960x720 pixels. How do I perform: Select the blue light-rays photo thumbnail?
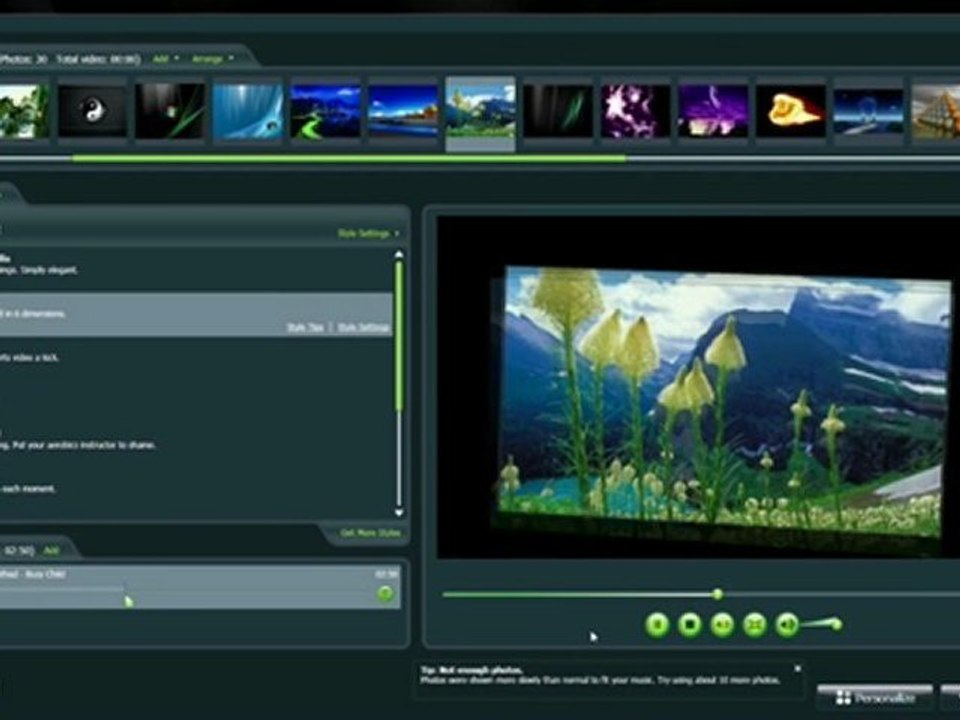248,111
